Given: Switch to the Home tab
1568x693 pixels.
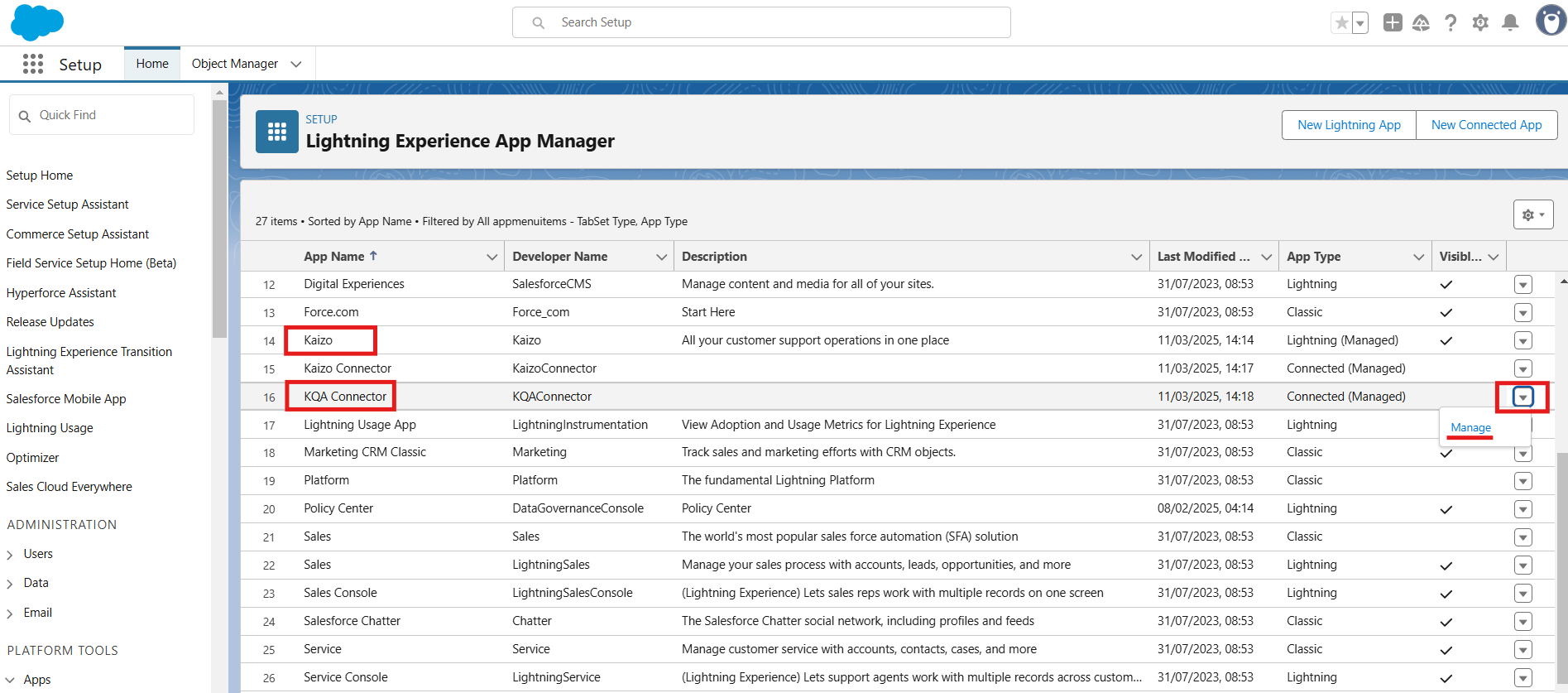Looking at the screenshot, I should coord(152,64).
